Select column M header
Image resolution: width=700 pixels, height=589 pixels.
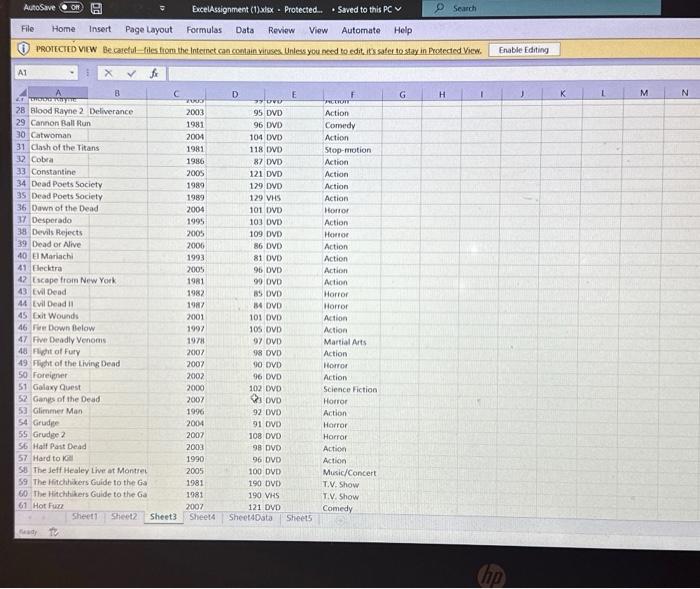644,93
